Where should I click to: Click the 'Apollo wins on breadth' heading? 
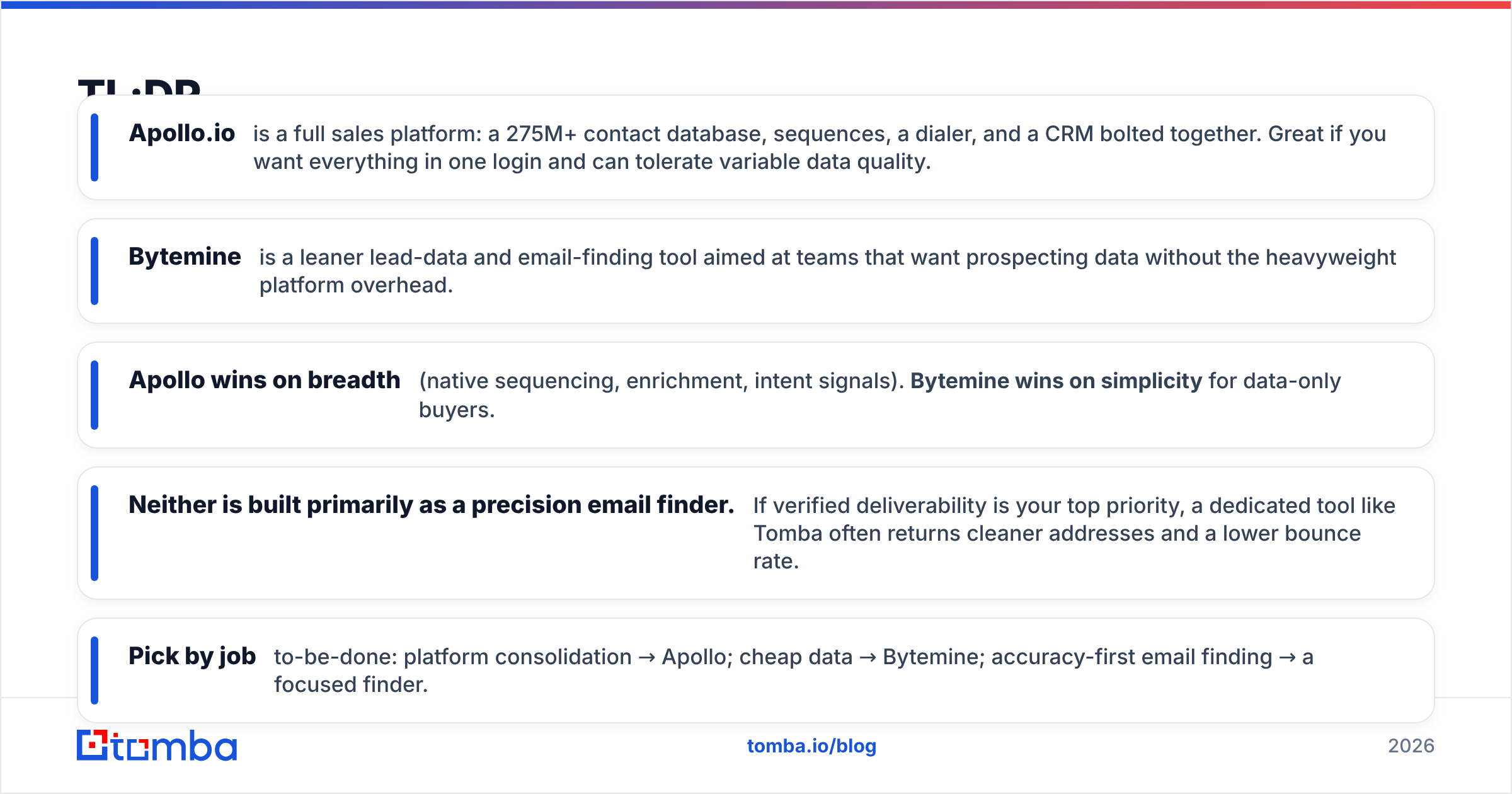(x=265, y=380)
